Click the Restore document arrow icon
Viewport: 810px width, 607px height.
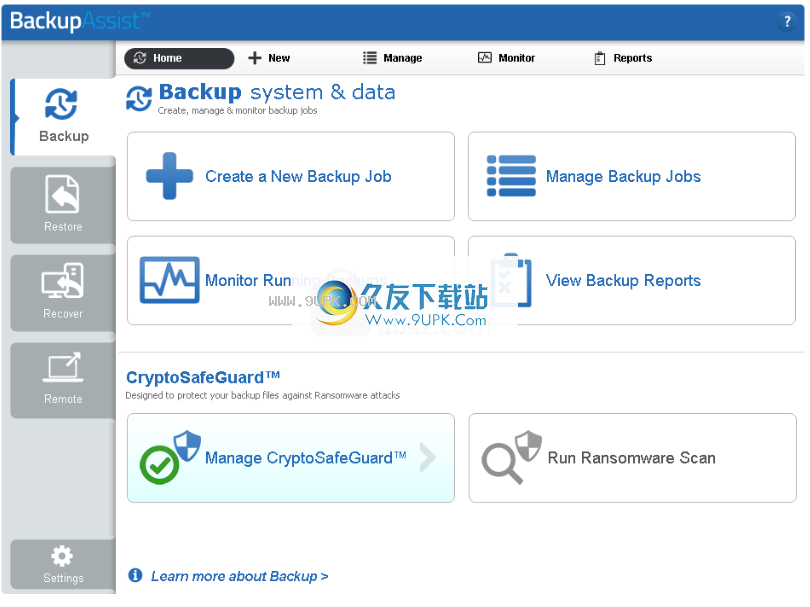[x=63, y=194]
